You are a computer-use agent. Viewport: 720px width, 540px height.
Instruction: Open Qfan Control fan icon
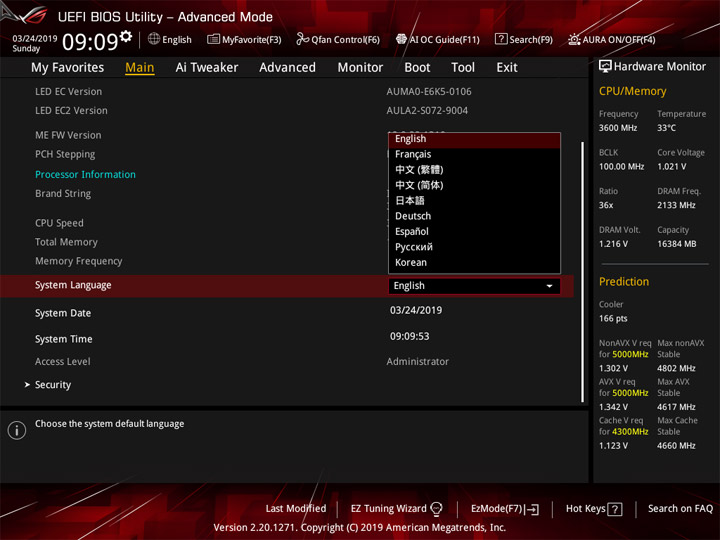(302, 39)
